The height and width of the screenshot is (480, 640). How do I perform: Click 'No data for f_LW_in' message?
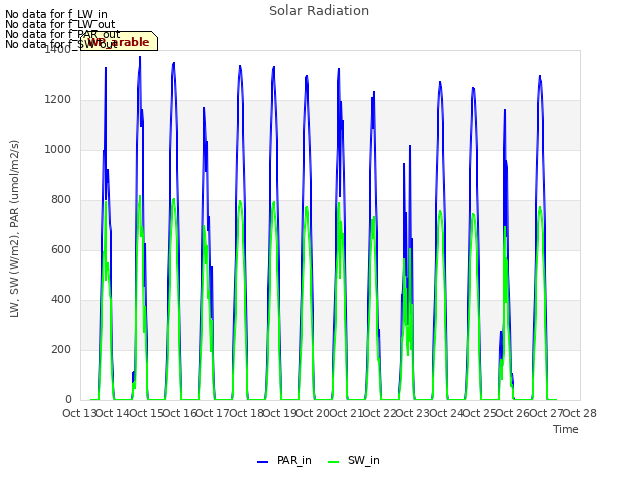click(56, 14)
